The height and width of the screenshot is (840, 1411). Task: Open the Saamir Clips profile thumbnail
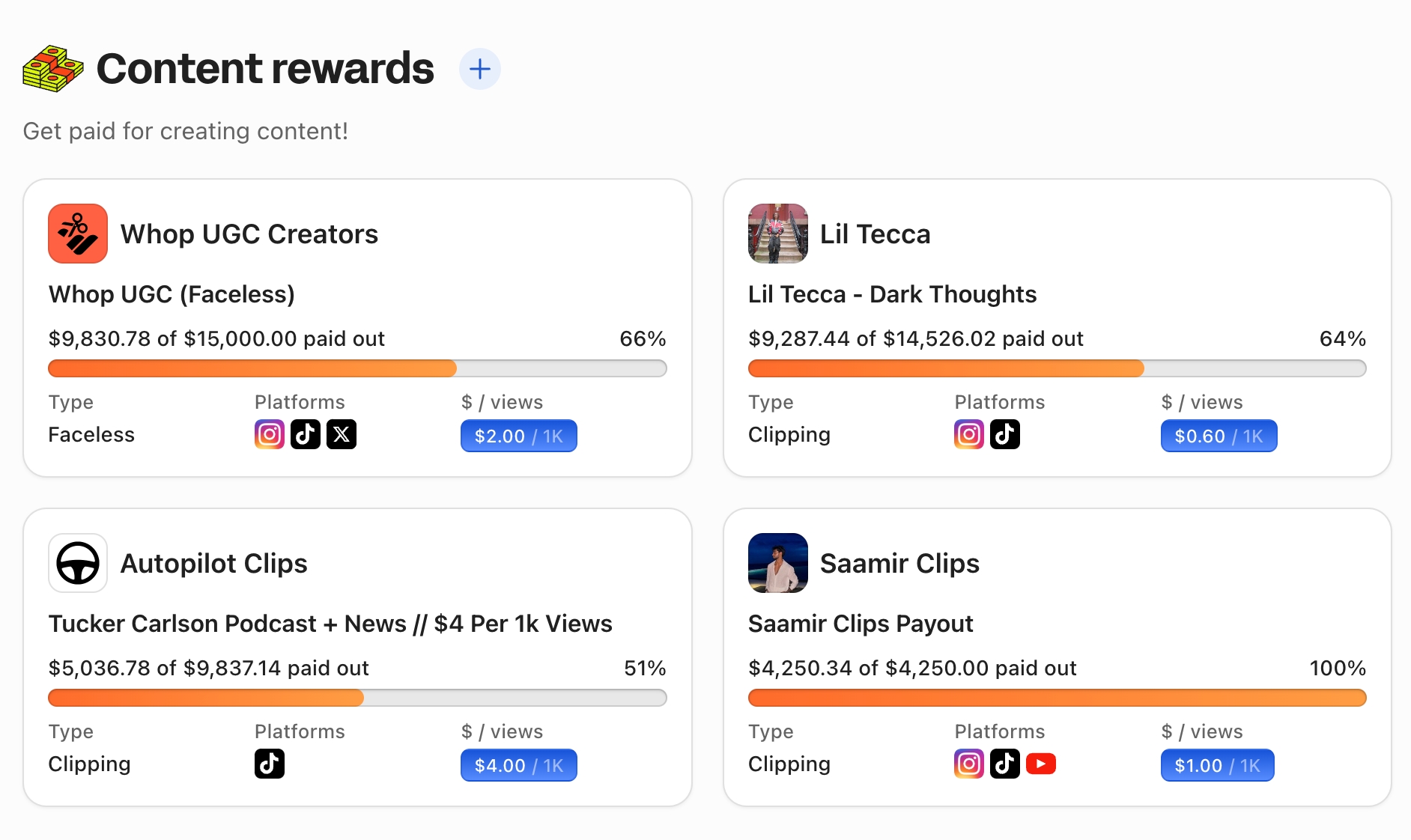[778, 563]
